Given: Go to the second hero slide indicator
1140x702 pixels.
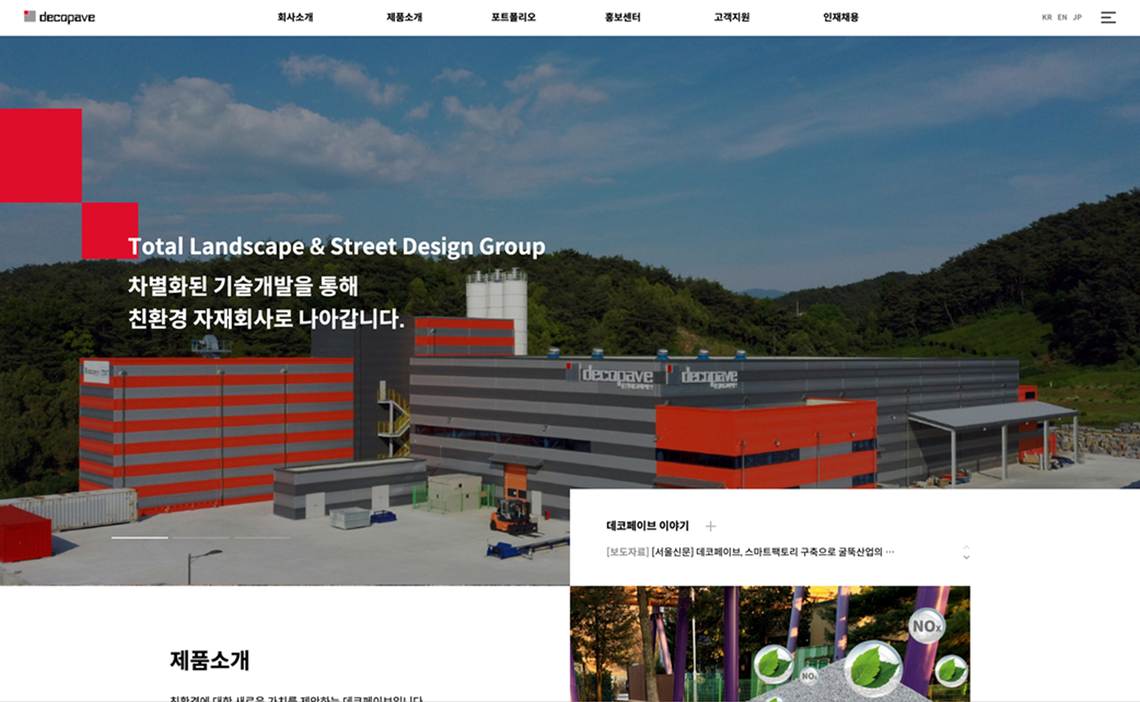Looking at the screenshot, I should pos(200,538).
